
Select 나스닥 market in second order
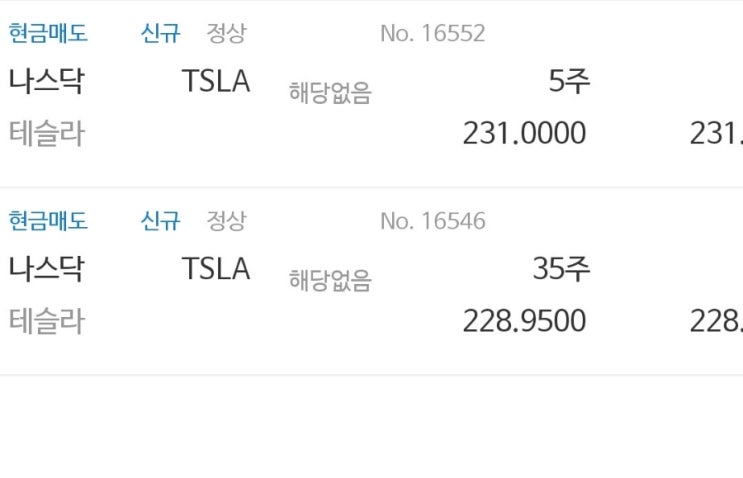pyautogui.click(x=46, y=269)
